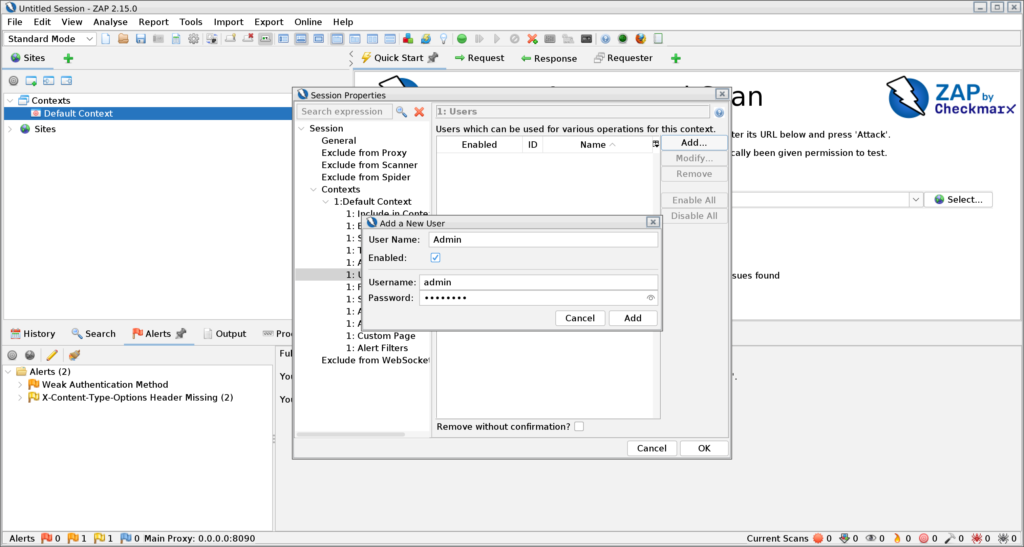The image size is (1024, 547).
Task: Click the Username field containing admin
Action: [539, 282]
